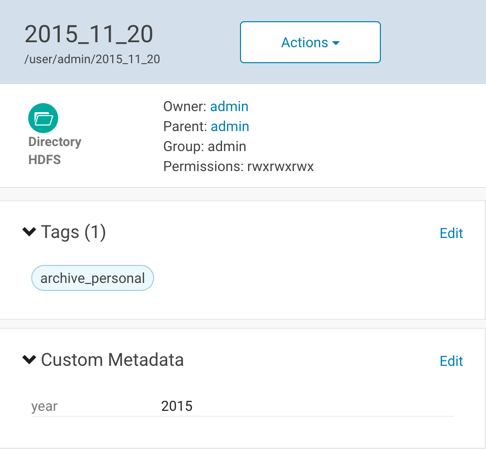Click the Permissions rwxrwxrwx text
Image resolution: width=486 pixels, height=449 pixels.
pyautogui.click(x=238, y=166)
